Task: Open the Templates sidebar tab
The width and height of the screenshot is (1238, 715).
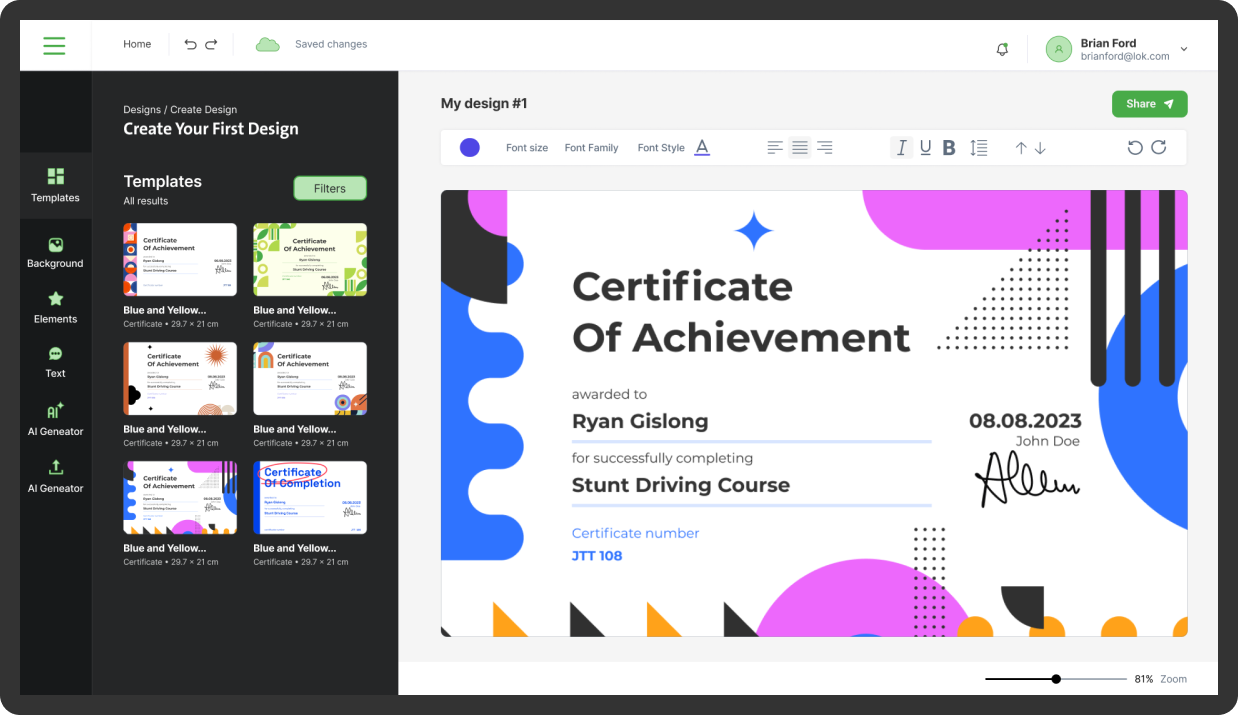Action: click(x=55, y=185)
